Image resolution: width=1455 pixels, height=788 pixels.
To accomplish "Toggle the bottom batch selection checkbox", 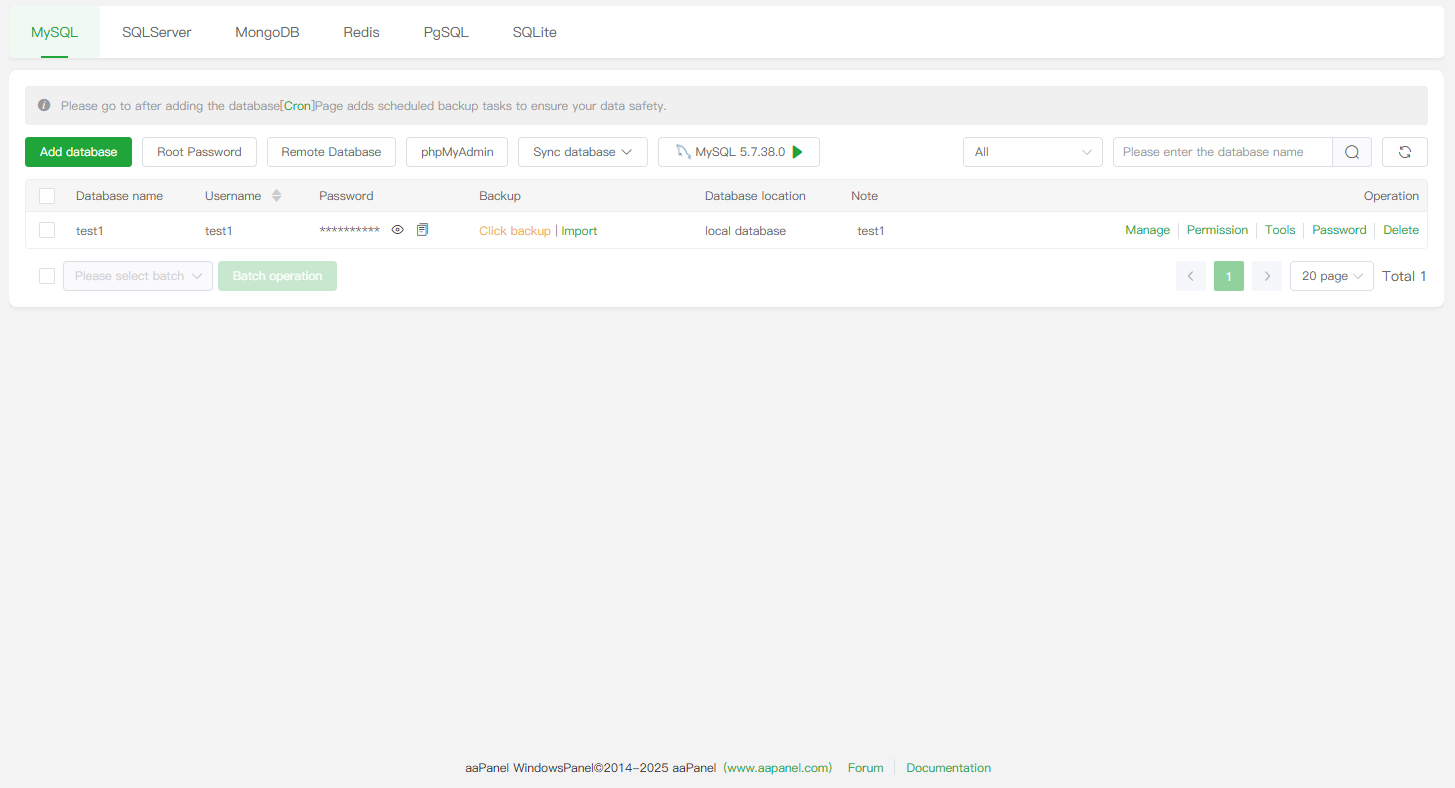I will pos(47,276).
